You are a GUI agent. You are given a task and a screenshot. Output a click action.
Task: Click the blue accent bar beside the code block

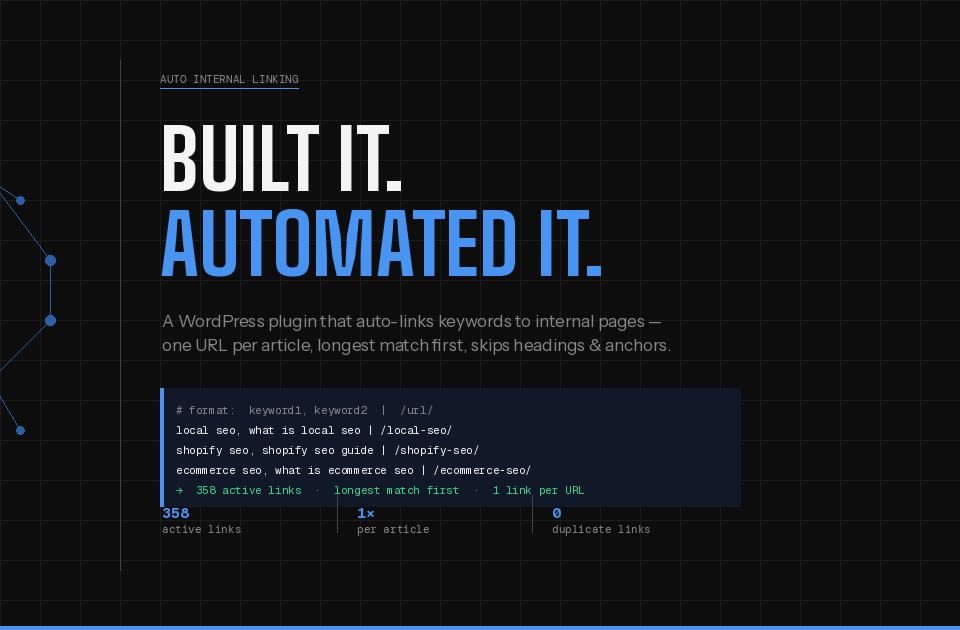tap(162, 447)
